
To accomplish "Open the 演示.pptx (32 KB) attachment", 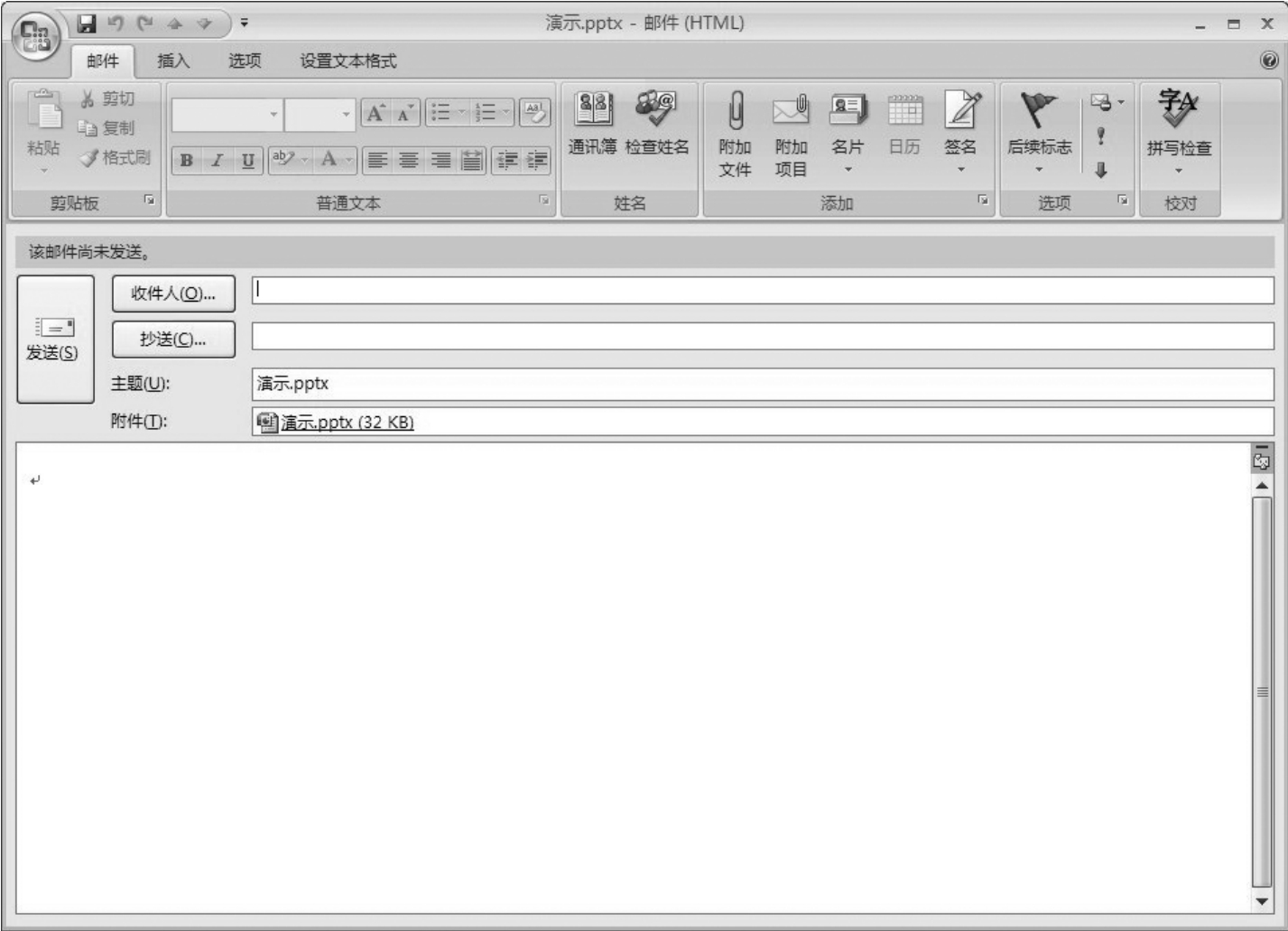I will click(x=336, y=422).
